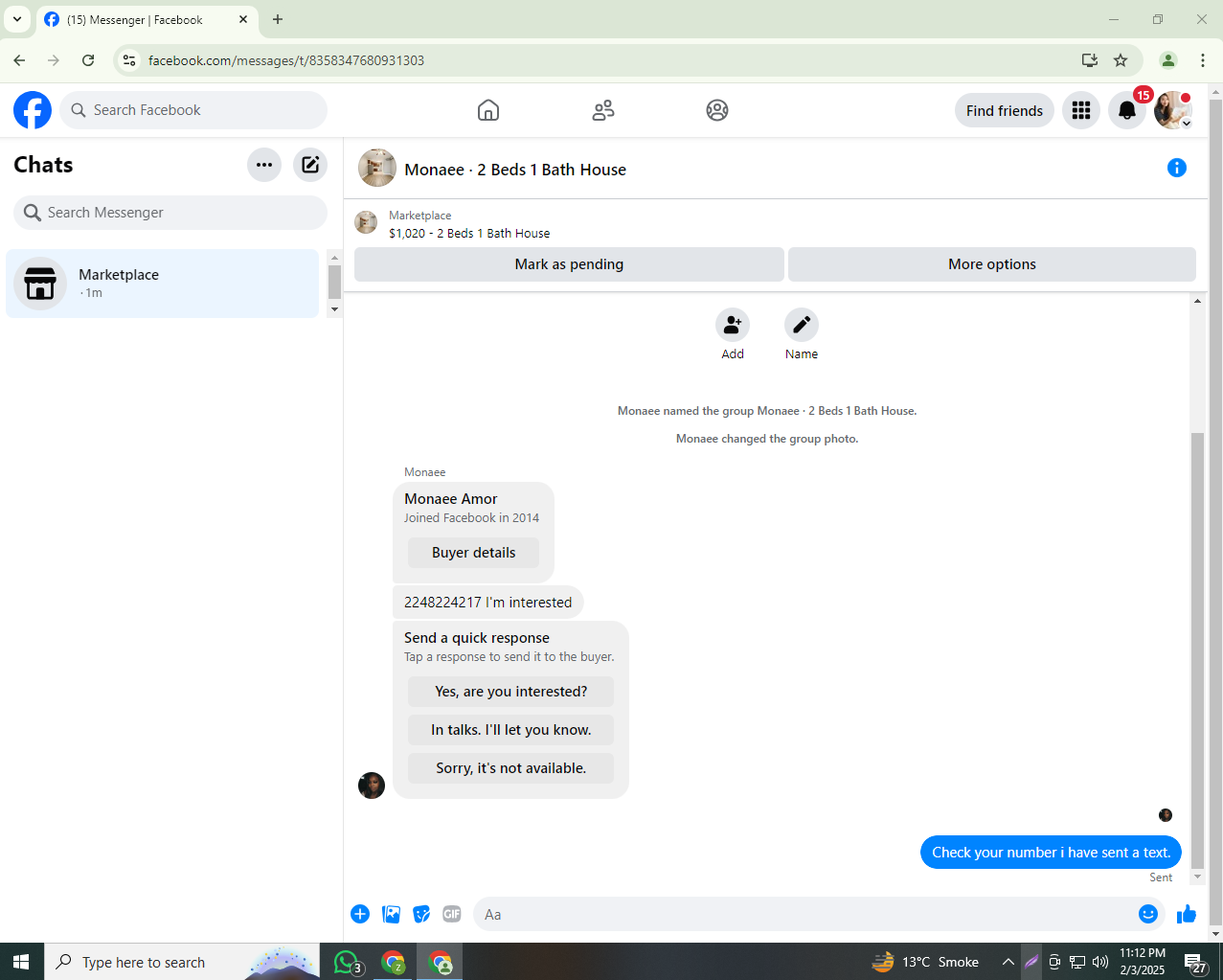Screen dimensions: 1223x980
Task: Attach a photo with image icon
Action: pos(391,914)
